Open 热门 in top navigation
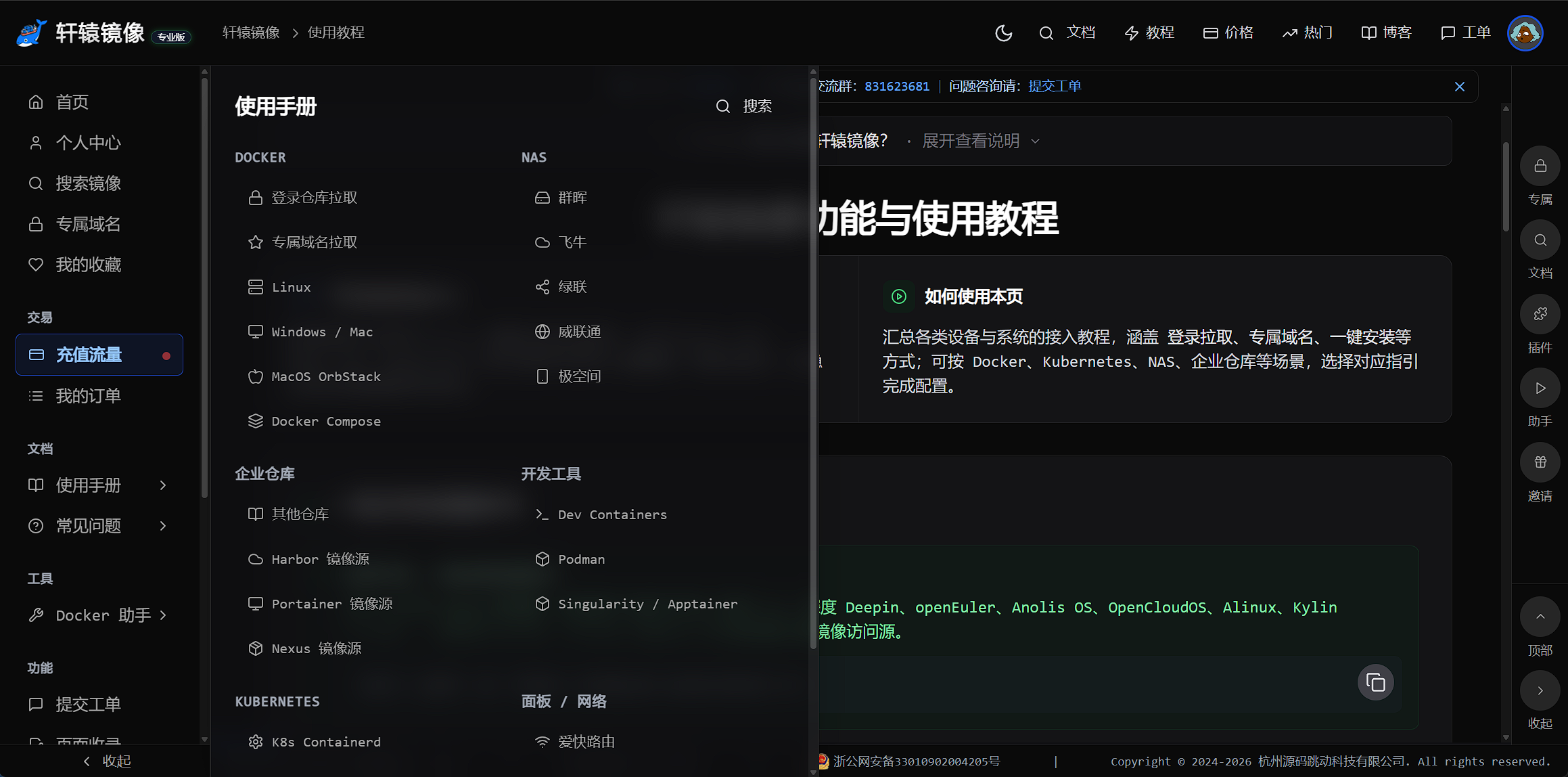This screenshot has width=1568, height=777. click(1308, 32)
